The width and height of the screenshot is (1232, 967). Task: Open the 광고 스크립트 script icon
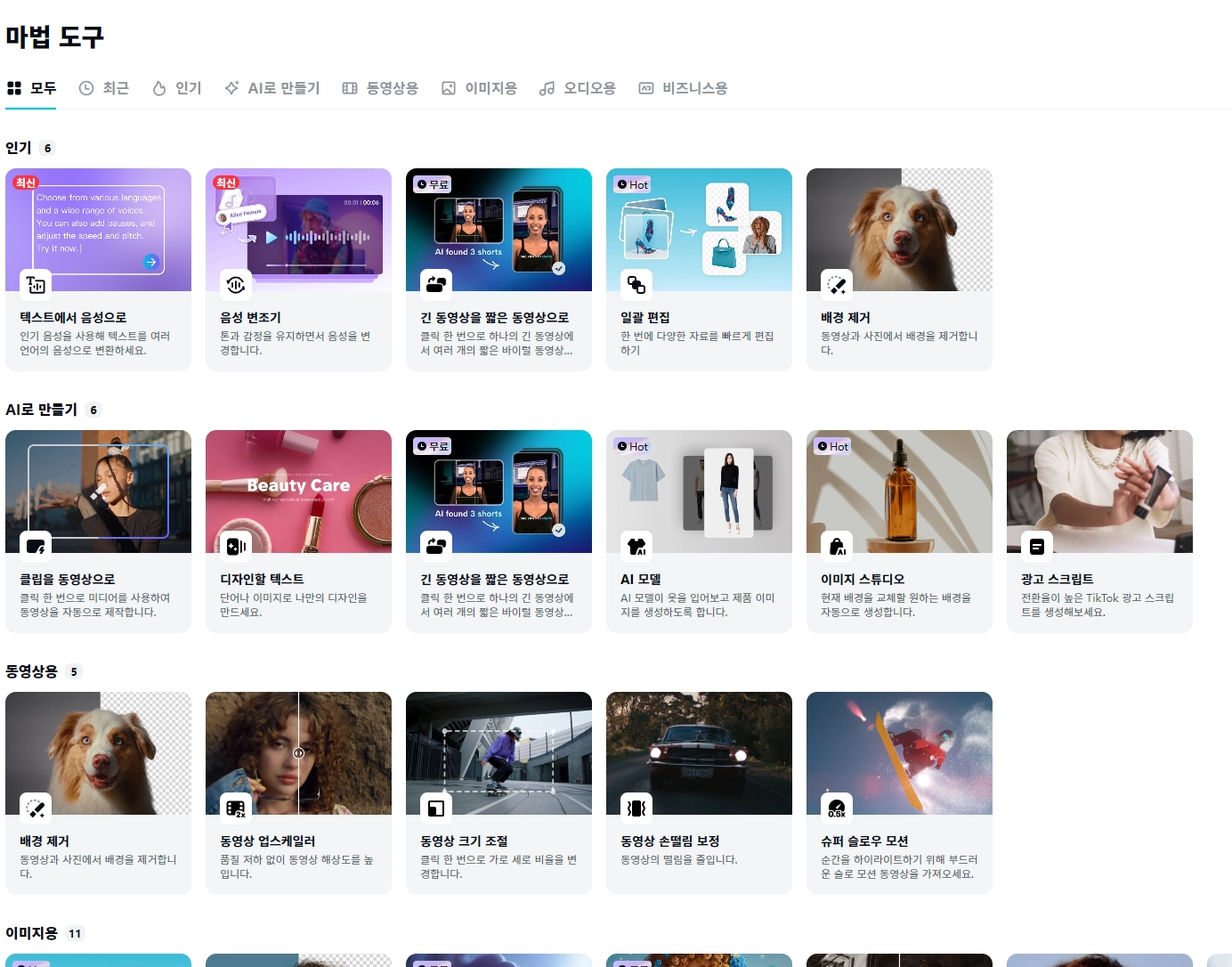tap(1037, 547)
